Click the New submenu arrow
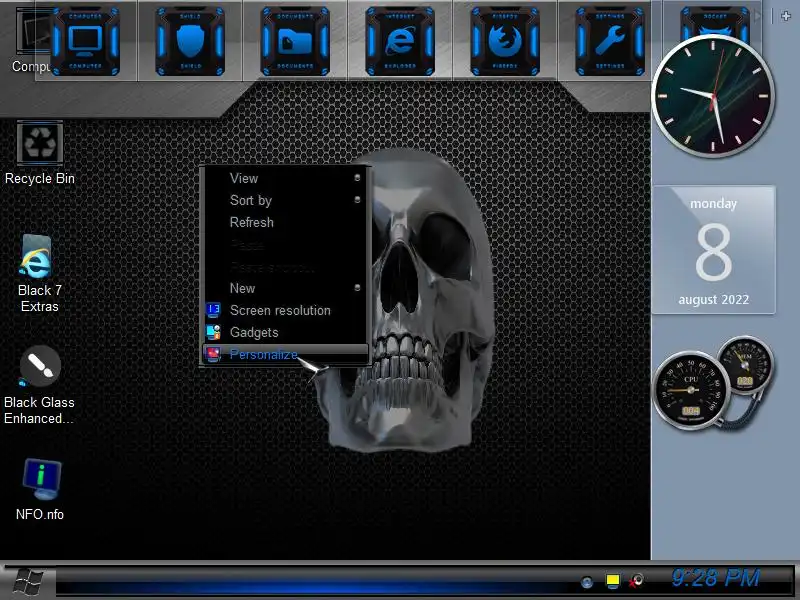This screenshot has height=600, width=800. (x=357, y=288)
